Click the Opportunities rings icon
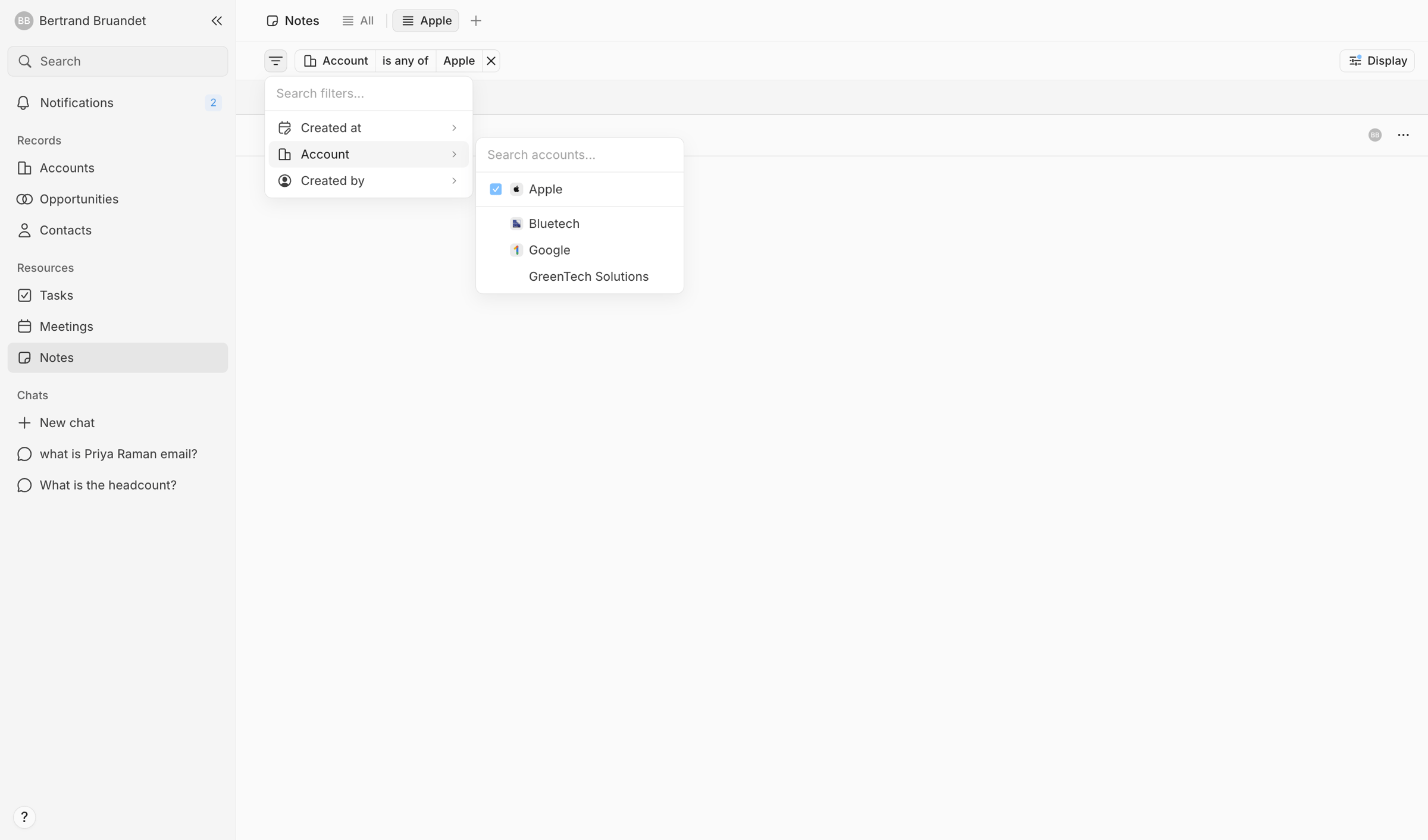 24,199
